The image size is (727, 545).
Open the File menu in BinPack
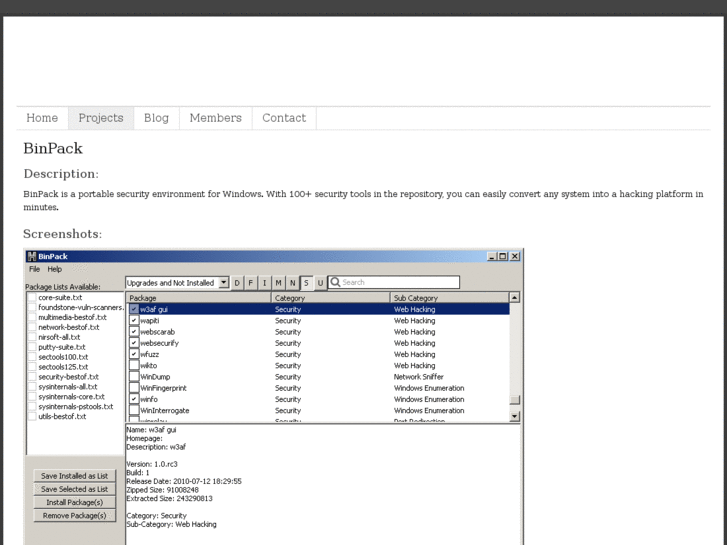[x=34, y=269]
